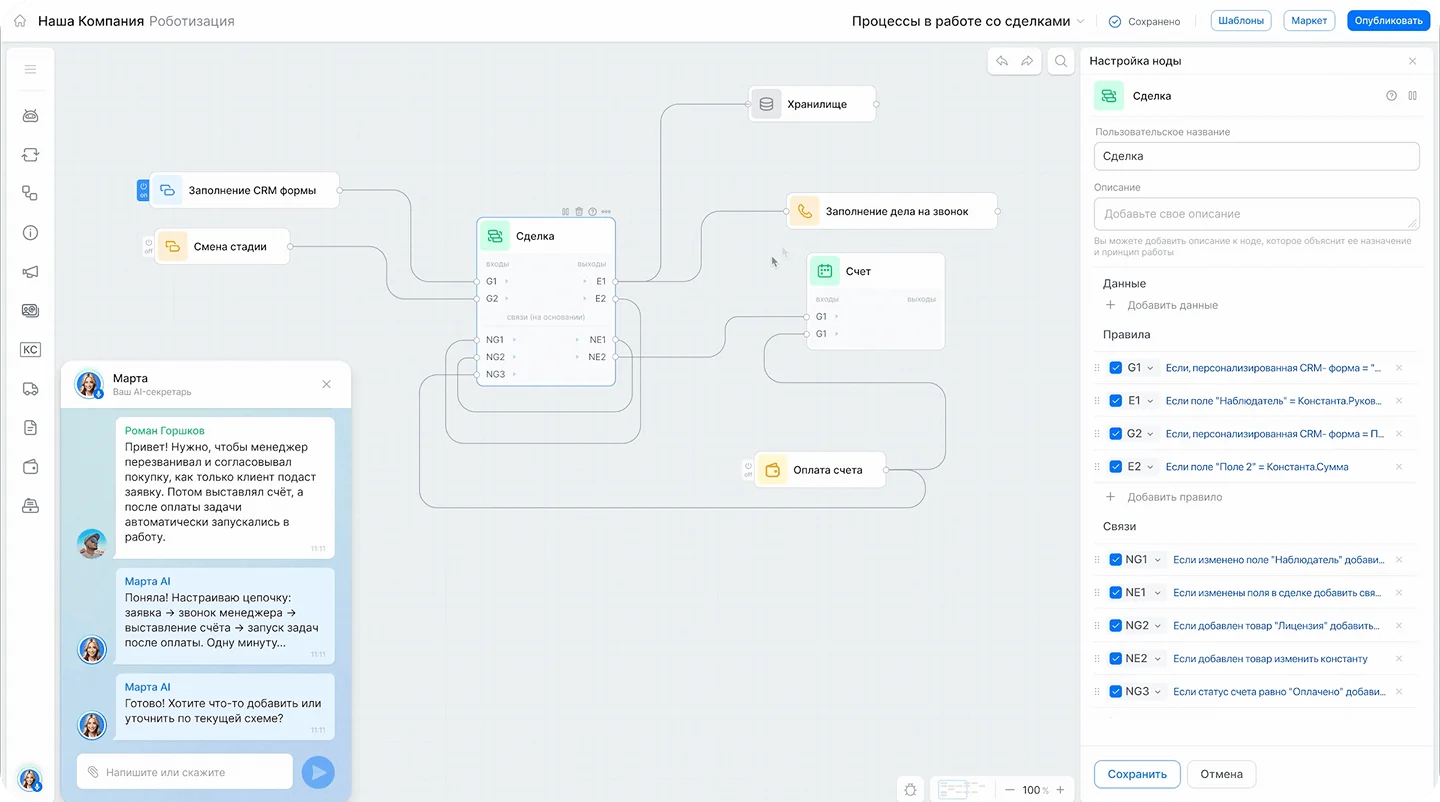Image resolution: width=1440 pixels, height=802 pixels.
Task: Open the Маркет section
Action: (1309, 21)
